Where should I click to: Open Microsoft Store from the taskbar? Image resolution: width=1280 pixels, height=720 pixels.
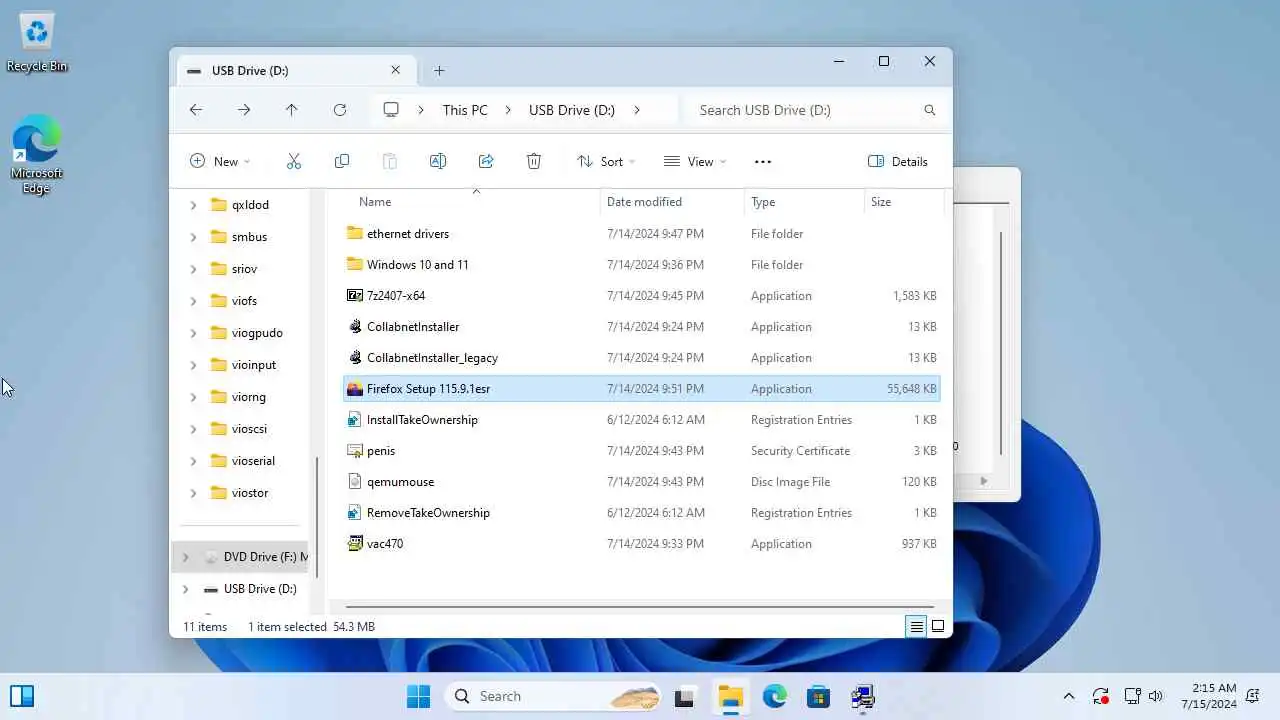(x=819, y=697)
